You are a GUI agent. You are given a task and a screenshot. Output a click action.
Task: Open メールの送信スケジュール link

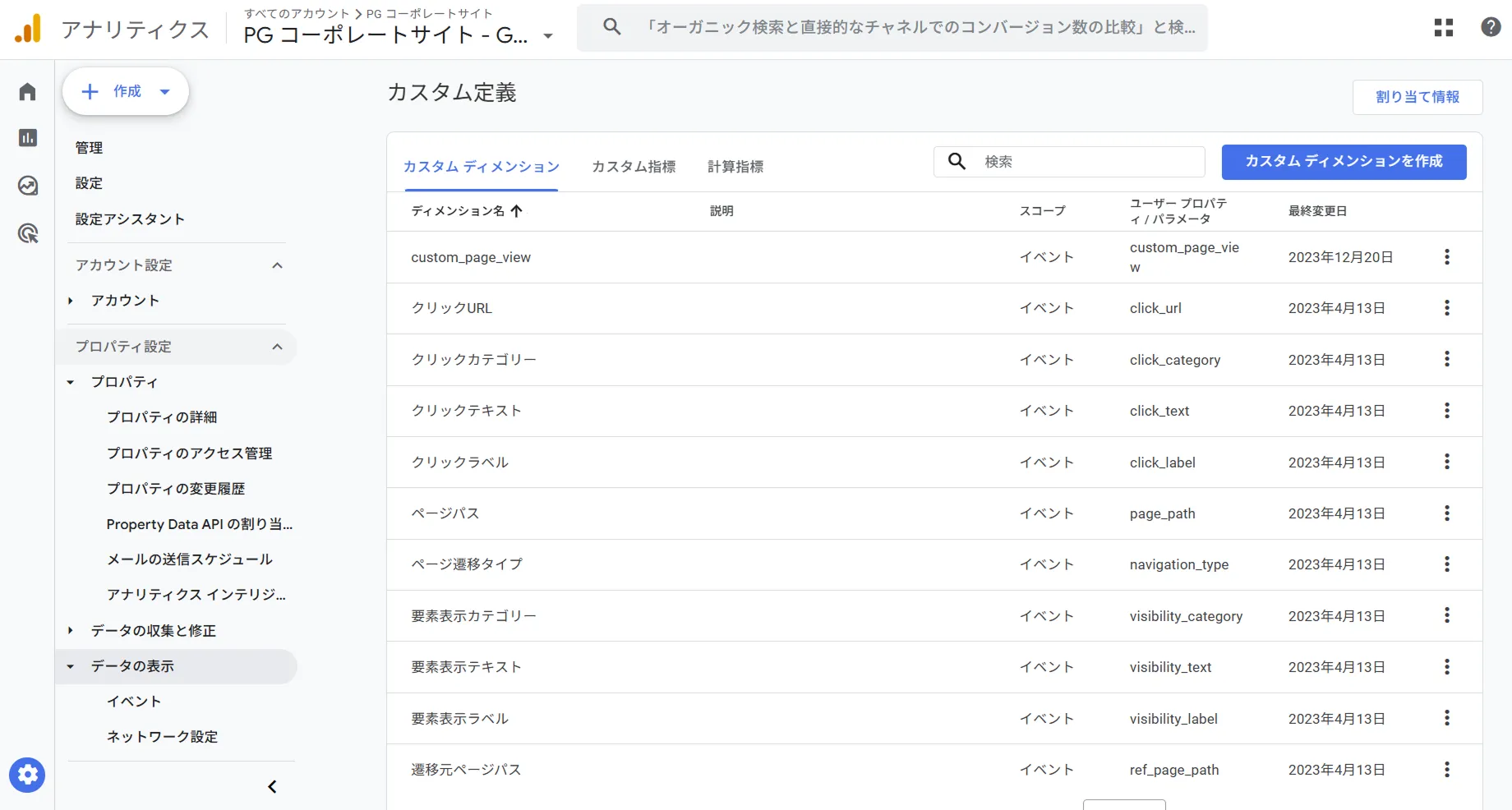click(189, 559)
